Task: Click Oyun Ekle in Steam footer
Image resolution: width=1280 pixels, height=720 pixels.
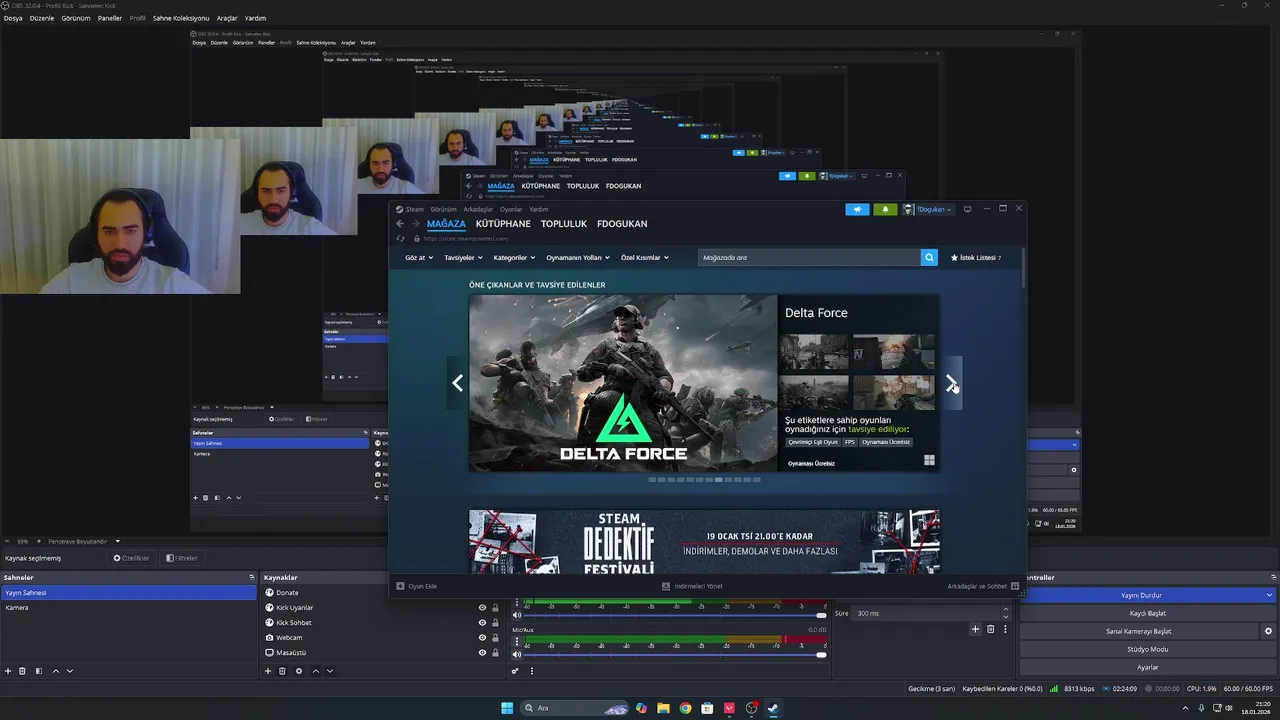Action: coord(417,586)
